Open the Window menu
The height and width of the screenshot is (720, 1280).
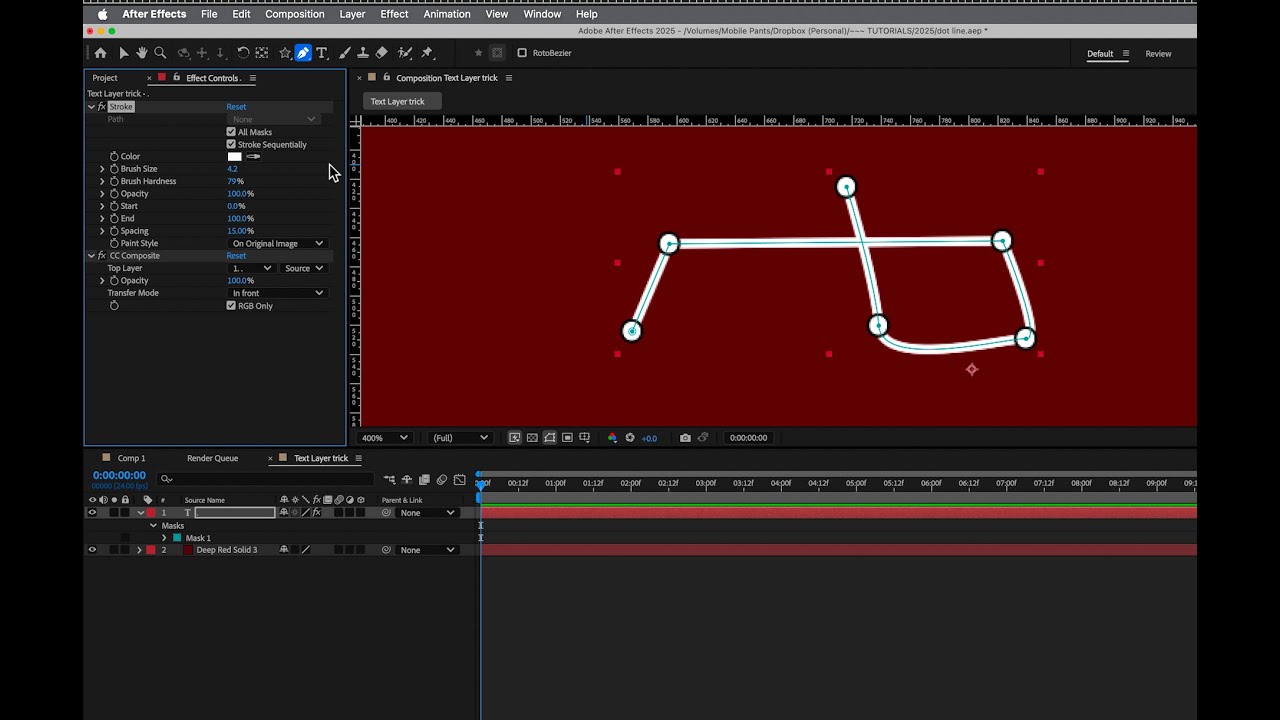click(542, 14)
